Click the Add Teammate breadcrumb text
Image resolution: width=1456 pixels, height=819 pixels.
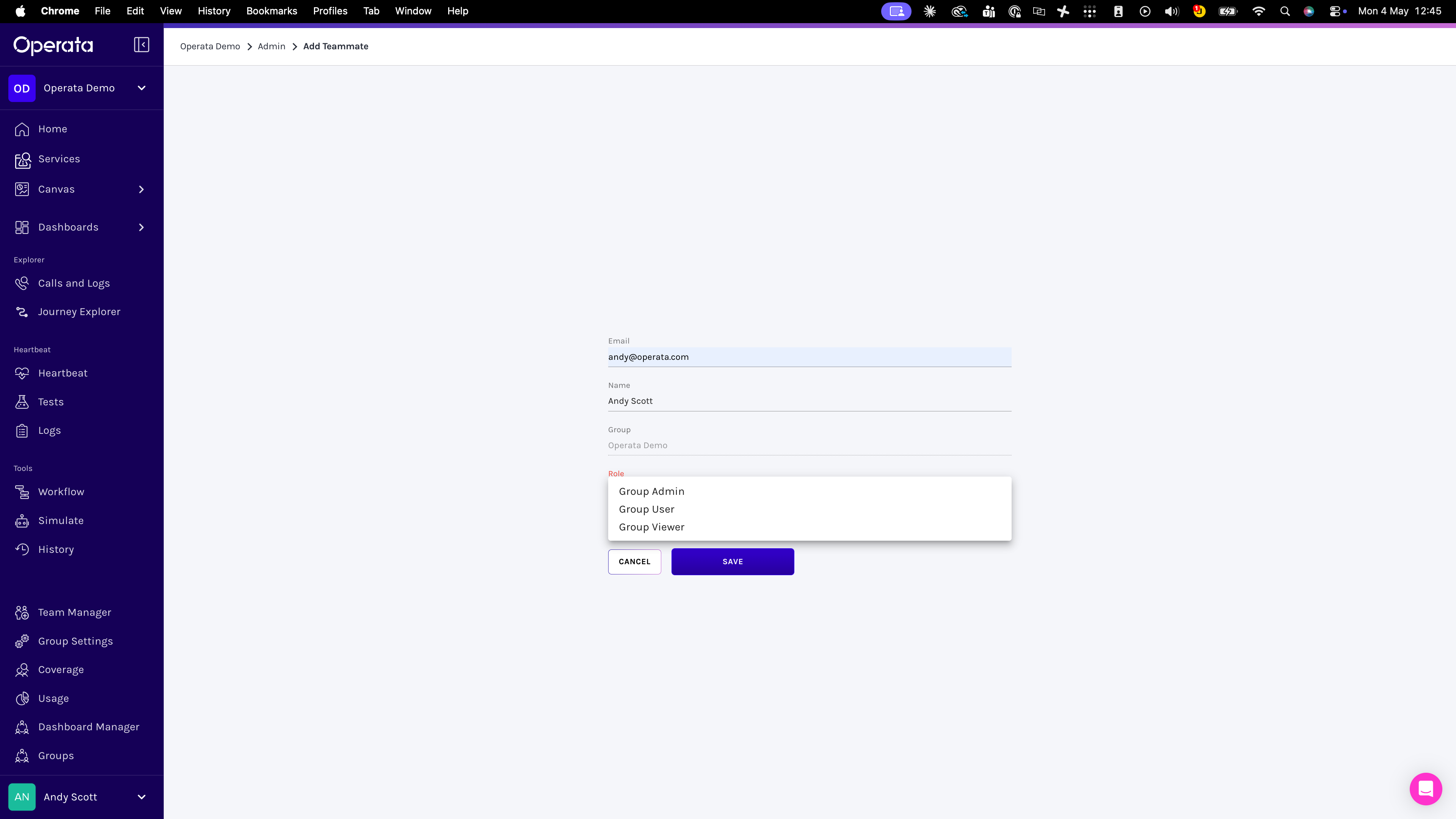(336, 46)
